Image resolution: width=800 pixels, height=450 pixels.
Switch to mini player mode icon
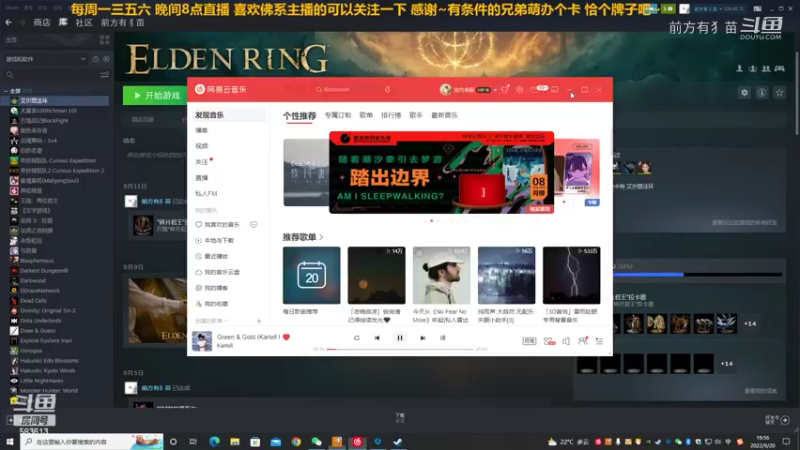[x=555, y=89]
